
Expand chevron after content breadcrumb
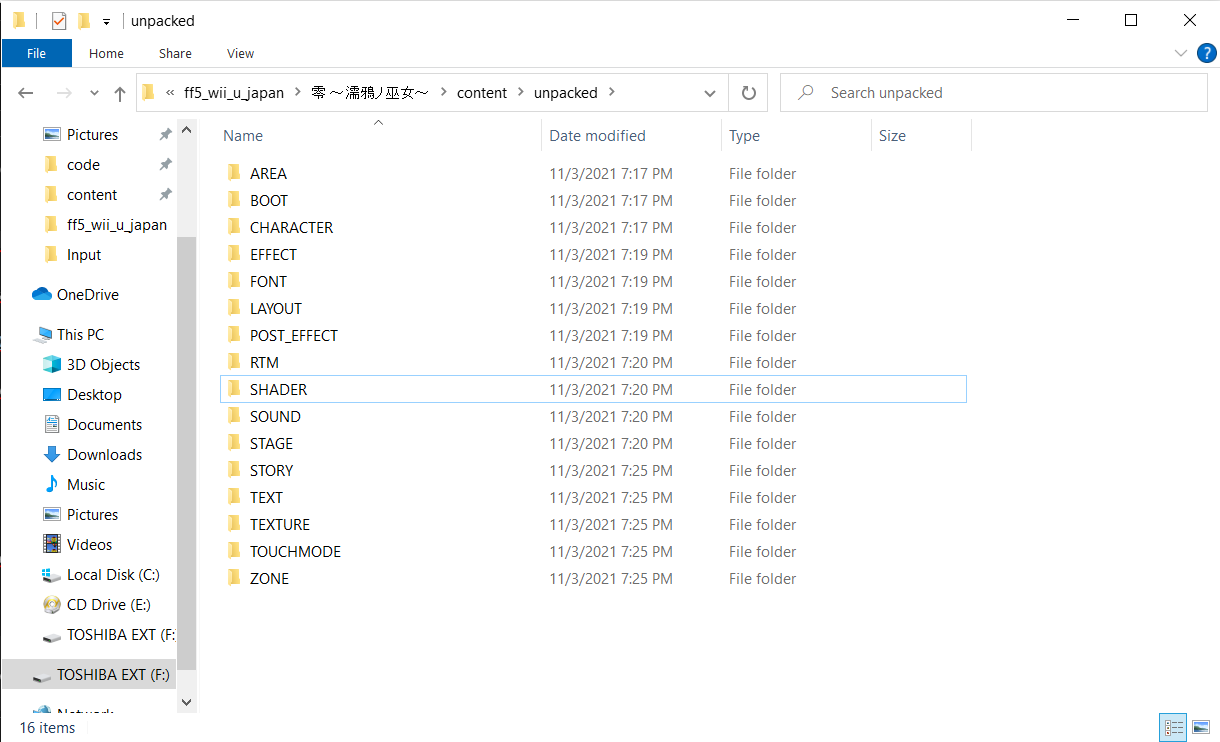pos(521,93)
